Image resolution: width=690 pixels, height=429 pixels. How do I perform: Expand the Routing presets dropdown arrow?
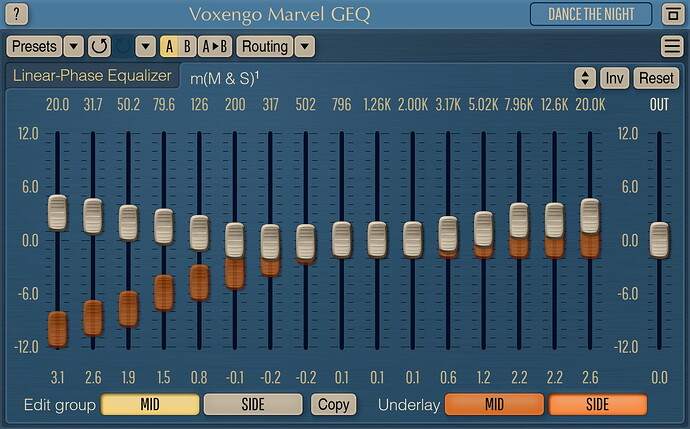pos(305,46)
